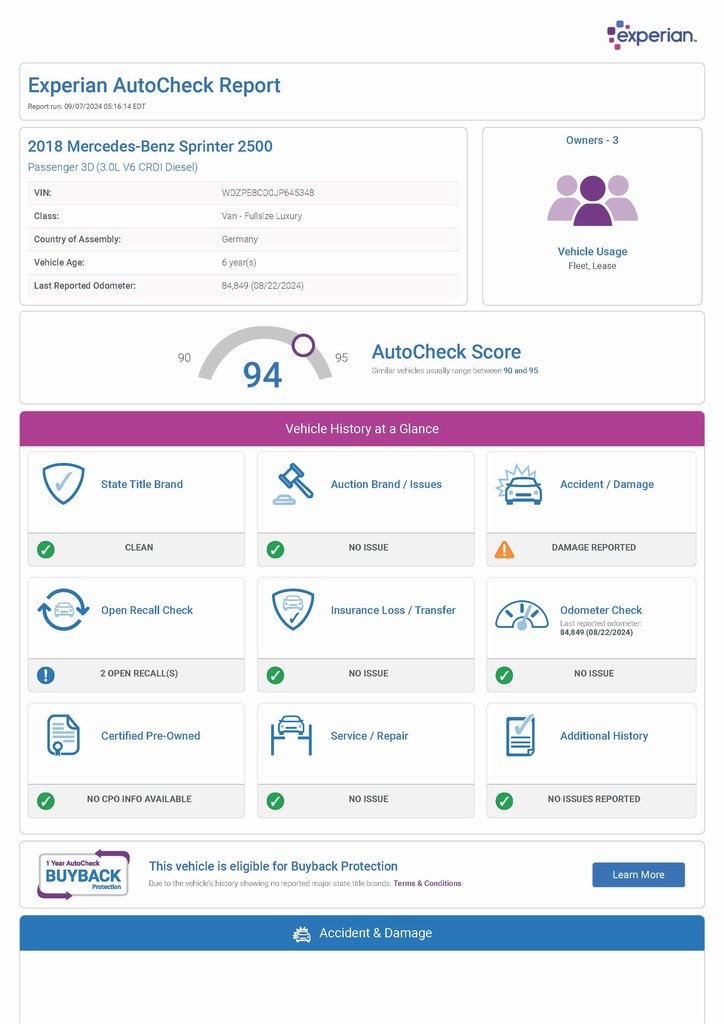The width and height of the screenshot is (724, 1024).
Task: Click the green check beside CLEAN status
Action: point(46,549)
